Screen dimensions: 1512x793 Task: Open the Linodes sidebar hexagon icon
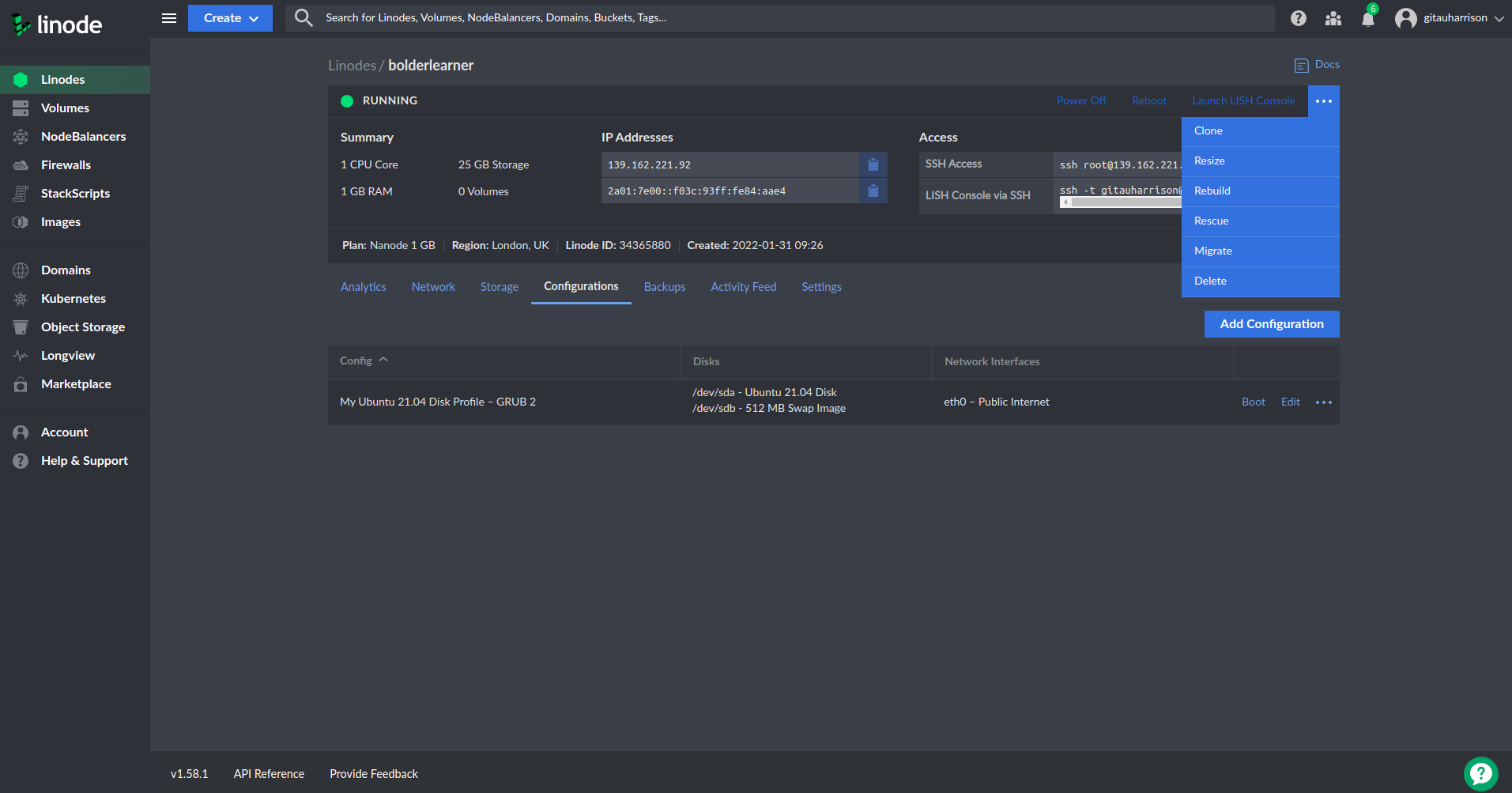(21, 80)
